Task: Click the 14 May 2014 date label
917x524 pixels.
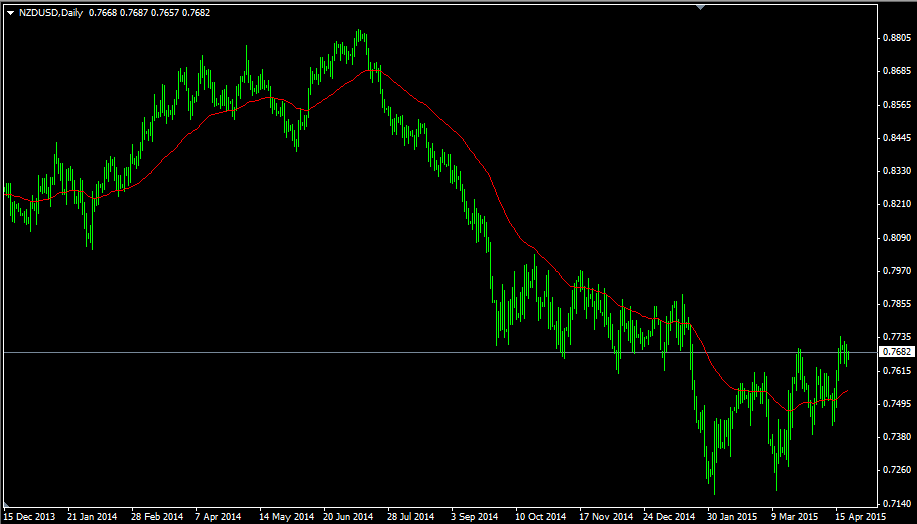Action: (287, 517)
